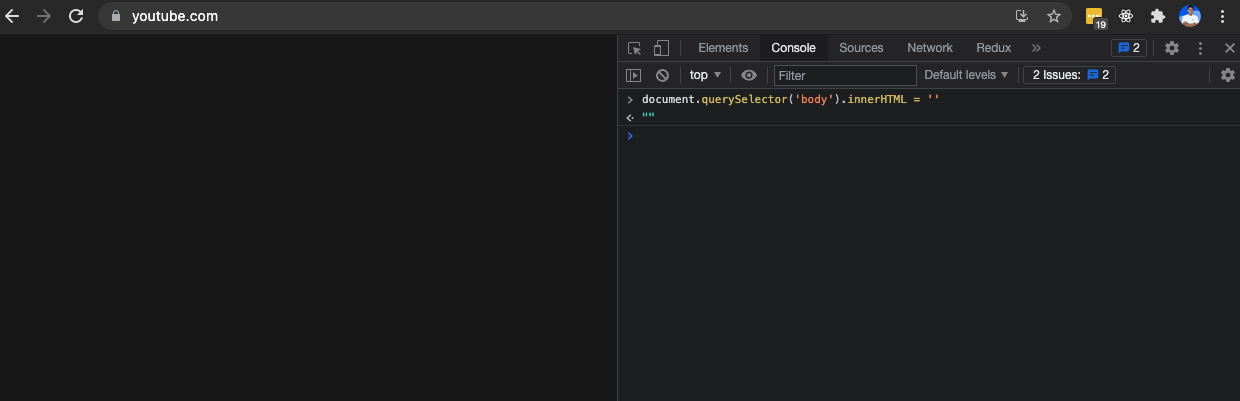Open the DevTools three-dot customize menu
This screenshot has height=401, width=1240.
click(x=1201, y=48)
